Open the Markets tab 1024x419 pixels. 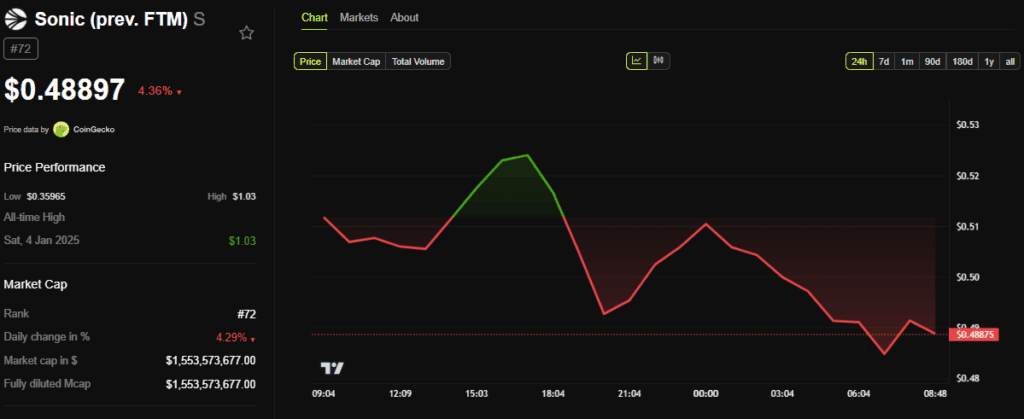point(359,18)
